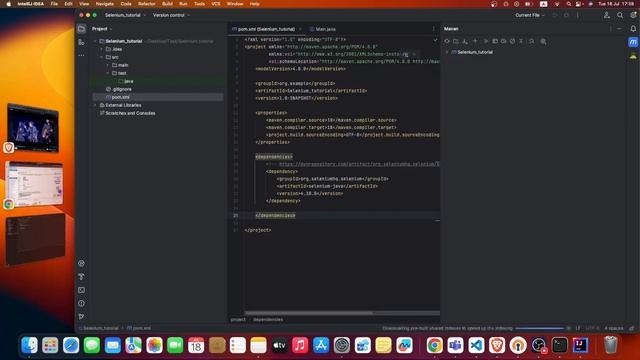Click the Run button in title bar
This screenshot has height=360, width=640.
click(555, 15)
